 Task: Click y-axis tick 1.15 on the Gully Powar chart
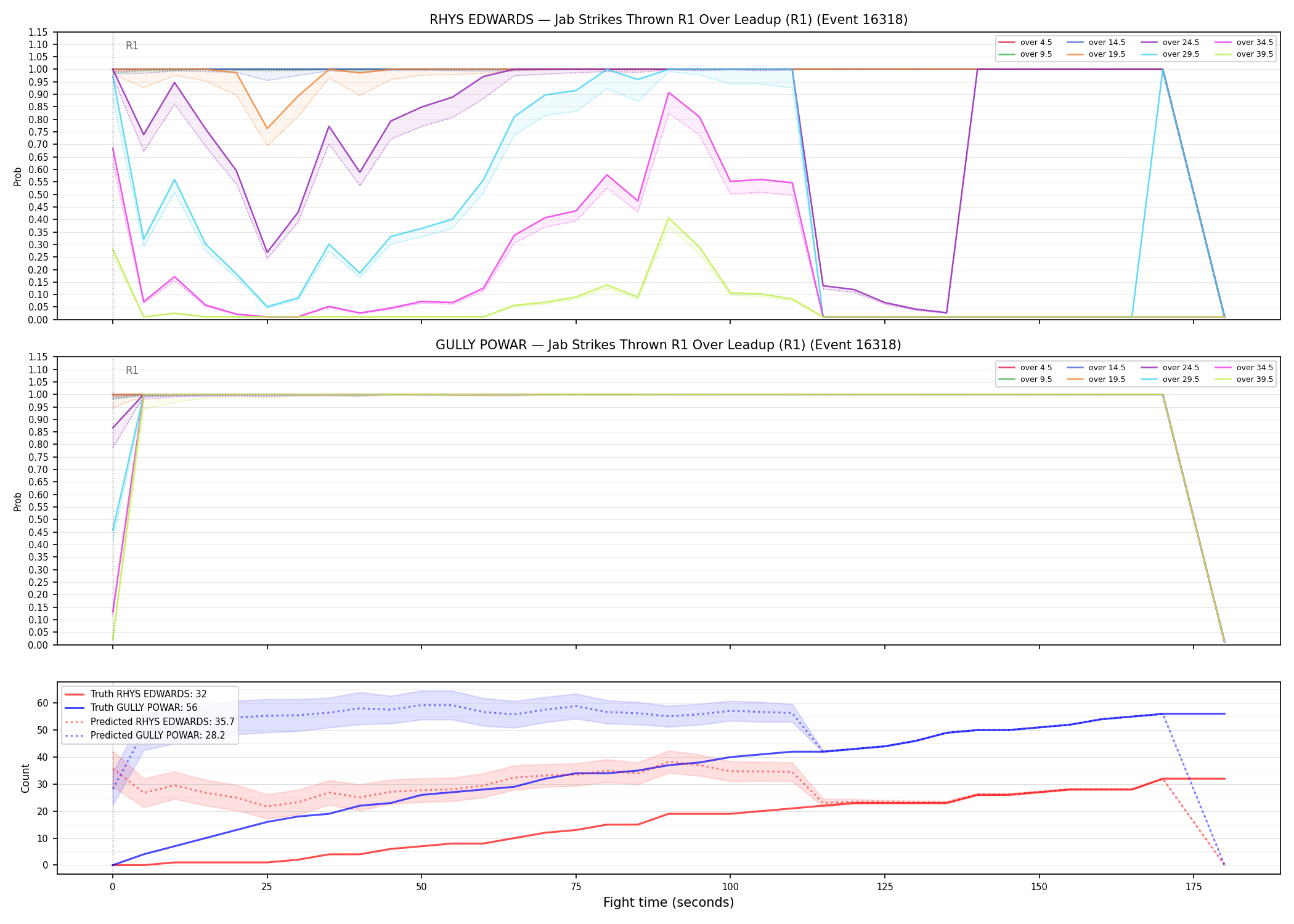(38, 357)
